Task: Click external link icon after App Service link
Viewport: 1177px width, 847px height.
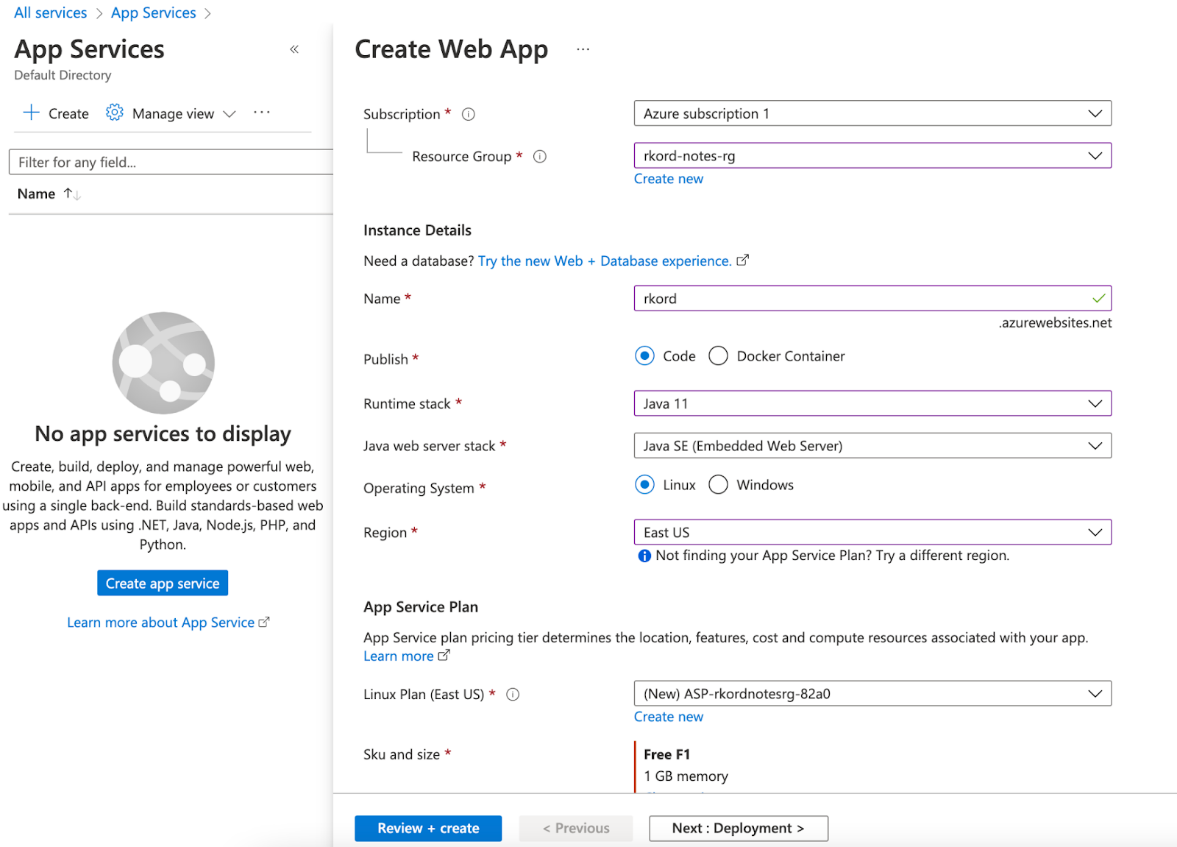Action: click(x=263, y=622)
